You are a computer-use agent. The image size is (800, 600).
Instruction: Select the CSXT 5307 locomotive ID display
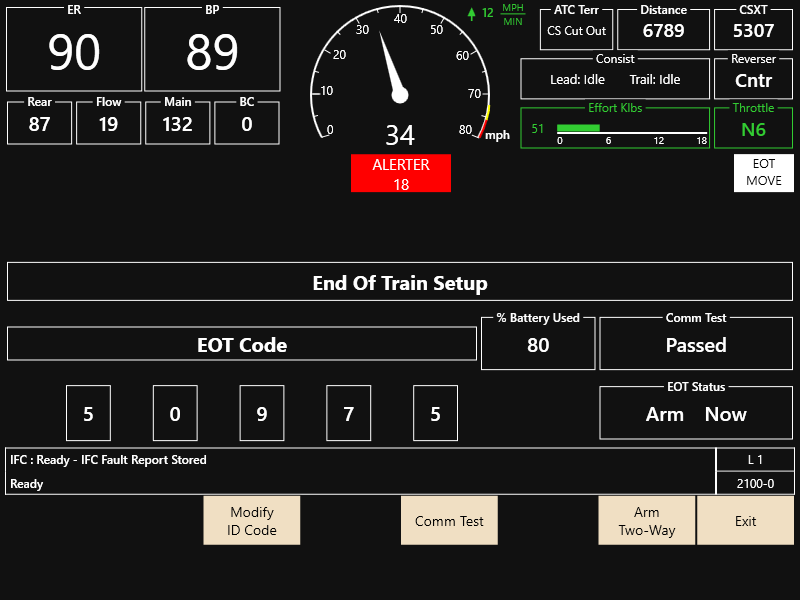(753, 29)
